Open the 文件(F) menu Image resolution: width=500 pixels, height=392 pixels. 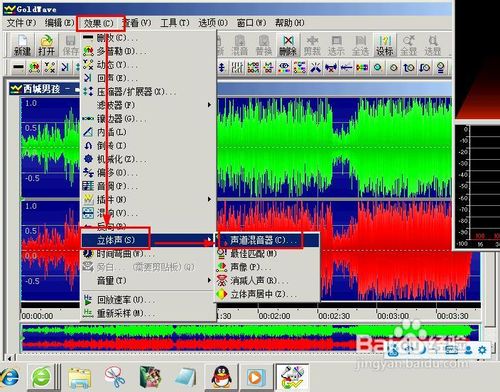coord(21,23)
